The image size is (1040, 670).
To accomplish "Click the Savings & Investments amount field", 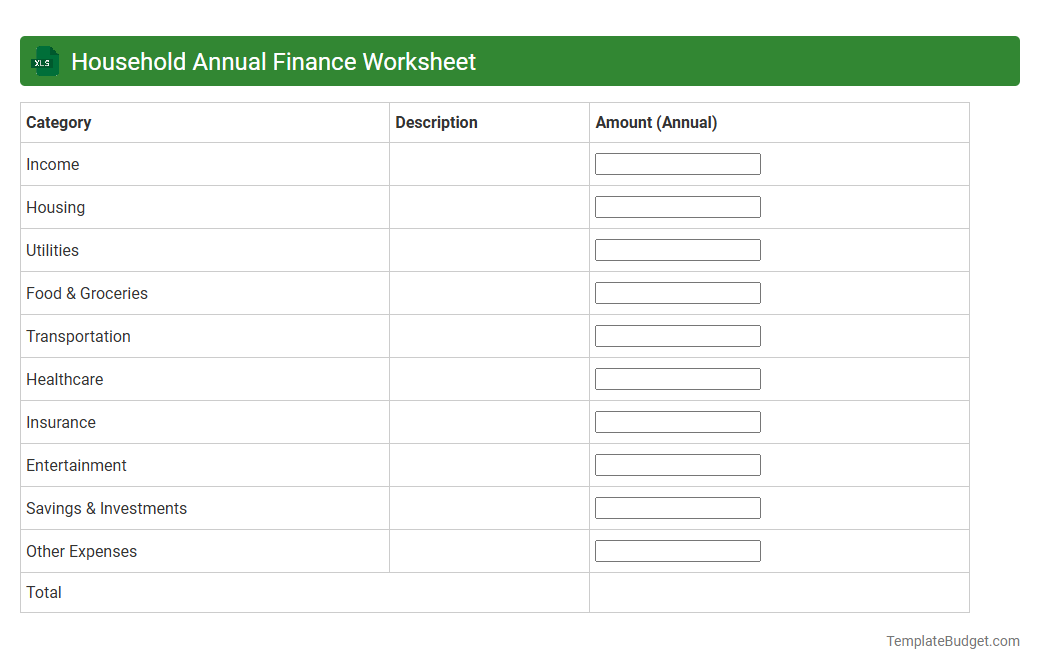I will tap(677, 507).
